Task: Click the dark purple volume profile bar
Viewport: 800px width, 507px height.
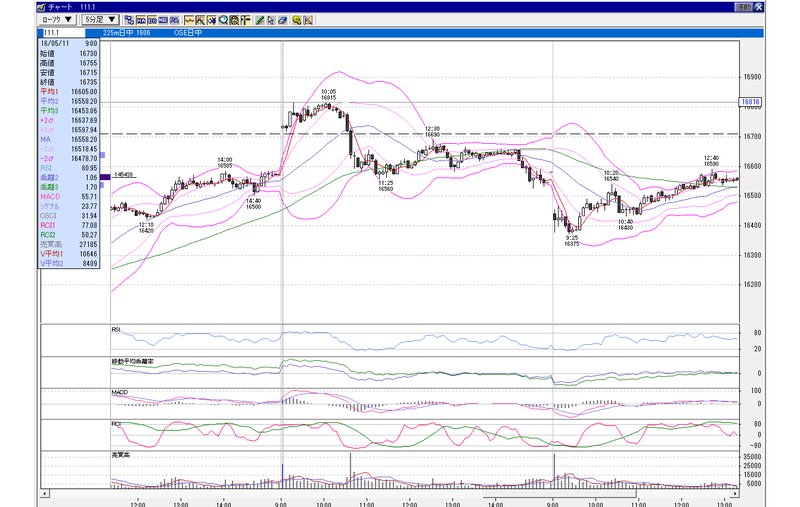Action: coord(105,177)
